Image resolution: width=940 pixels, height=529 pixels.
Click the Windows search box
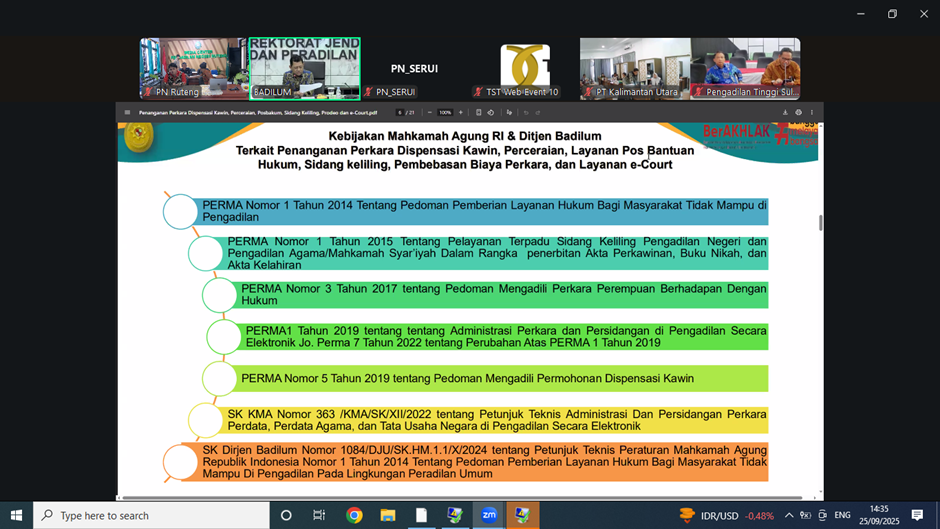[152, 515]
